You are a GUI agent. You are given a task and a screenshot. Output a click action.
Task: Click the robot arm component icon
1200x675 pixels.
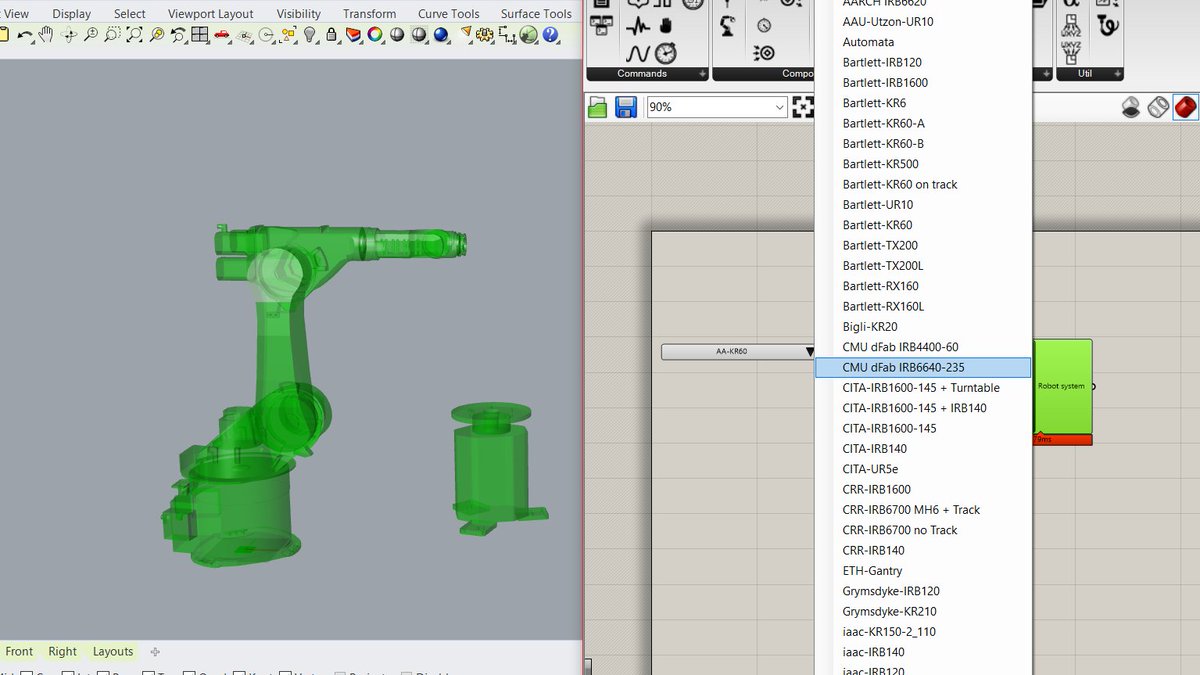[728, 26]
